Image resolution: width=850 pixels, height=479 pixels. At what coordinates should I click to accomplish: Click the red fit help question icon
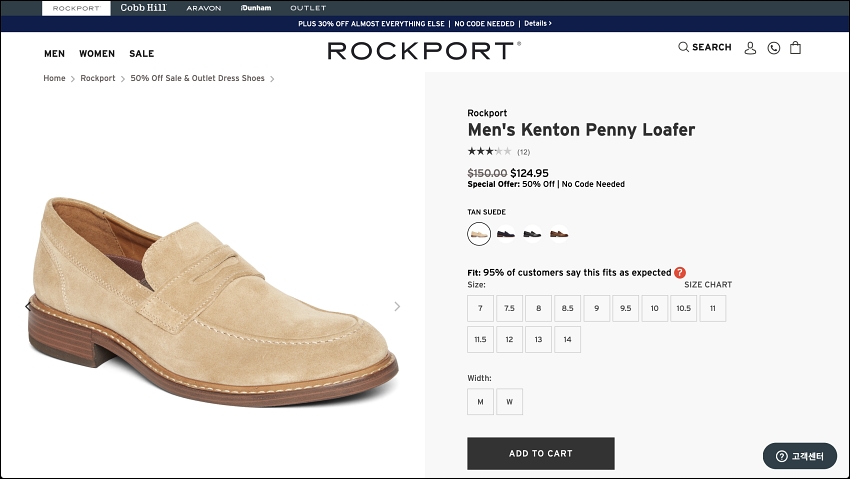pos(680,273)
